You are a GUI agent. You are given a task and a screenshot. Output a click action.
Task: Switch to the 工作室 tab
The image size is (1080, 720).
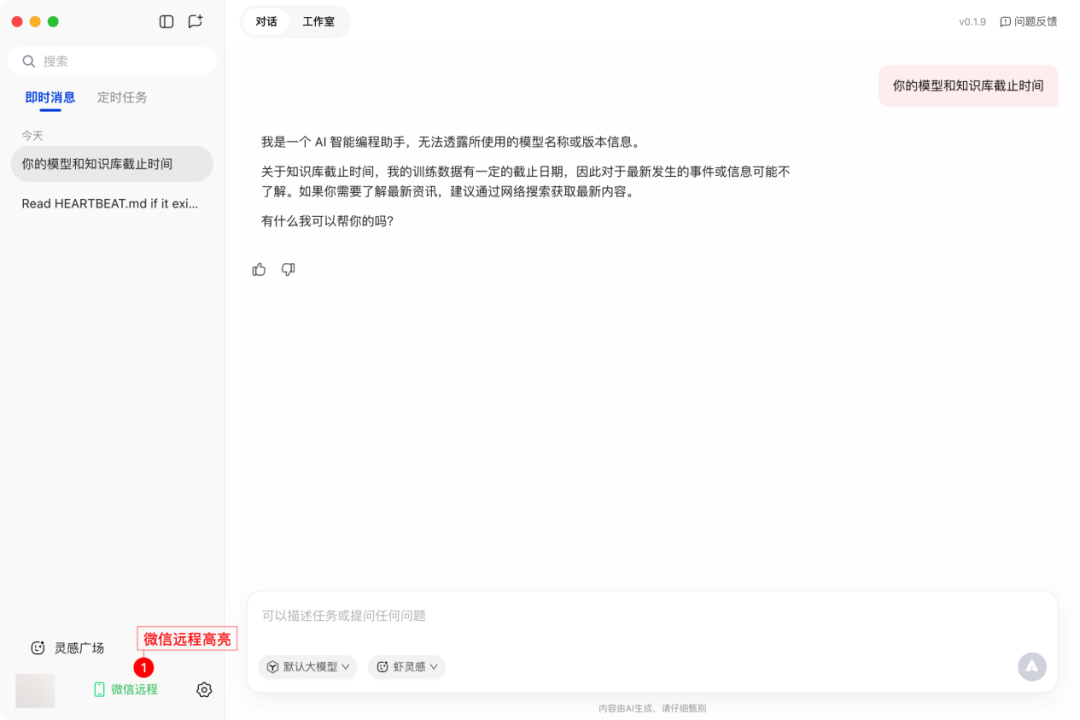(x=319, y=21)
